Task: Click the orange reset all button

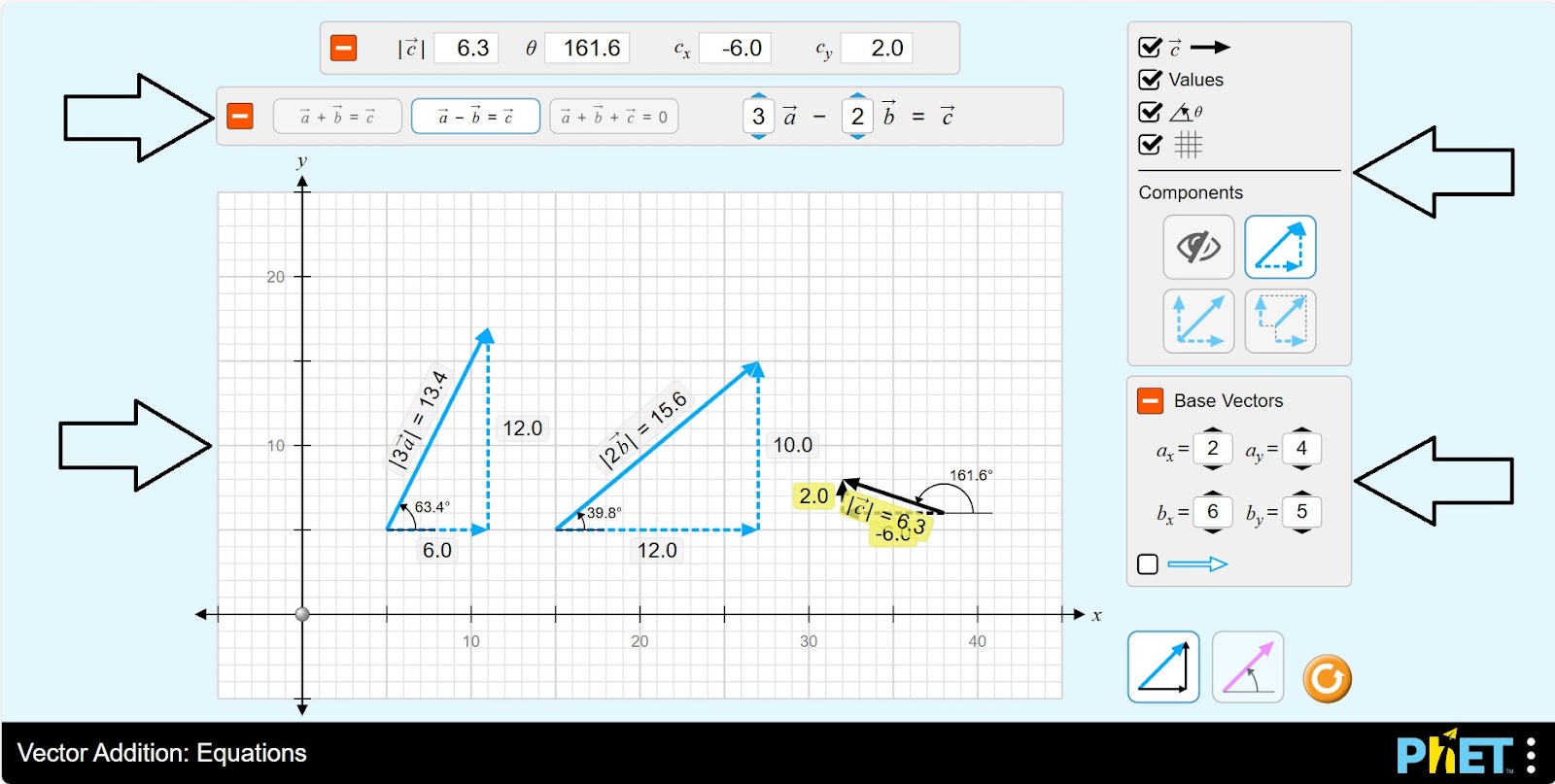Action: coord(1327,678)
